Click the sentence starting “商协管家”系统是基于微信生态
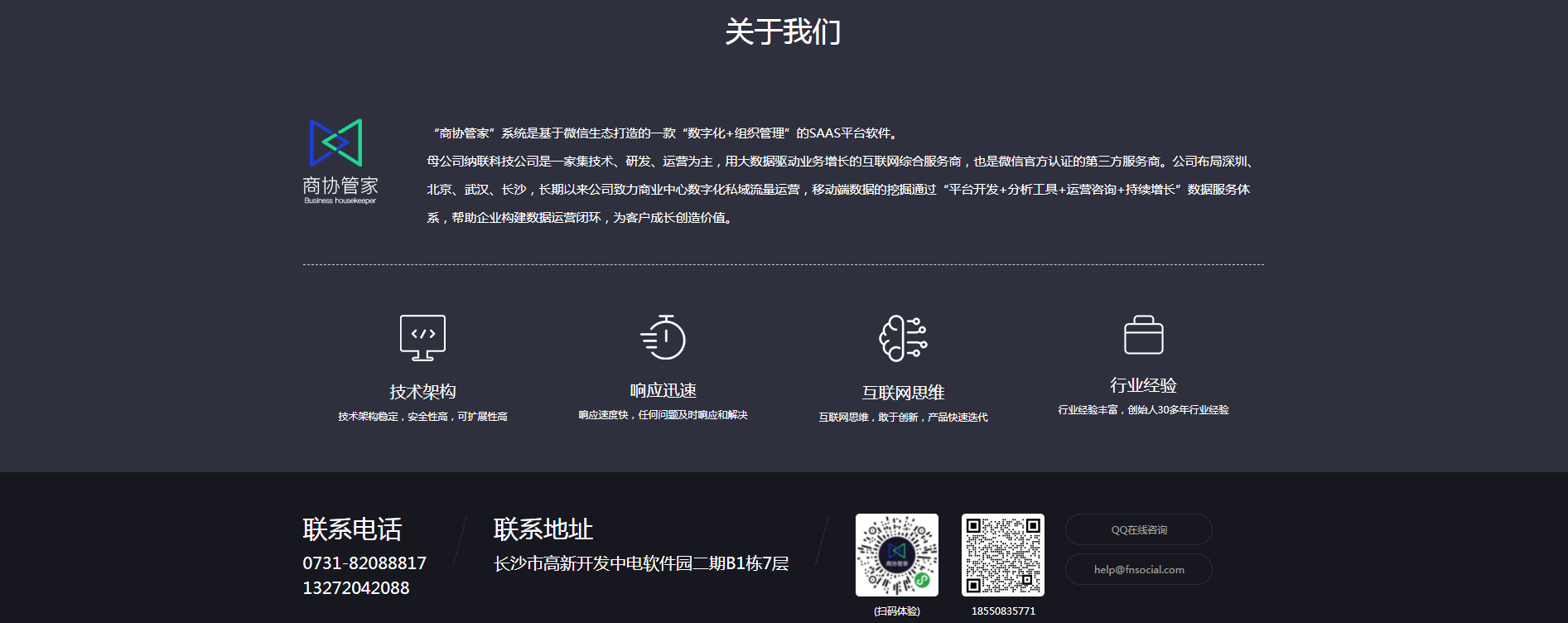Screen dimensions: 1568x623 (x=664, y=133)
